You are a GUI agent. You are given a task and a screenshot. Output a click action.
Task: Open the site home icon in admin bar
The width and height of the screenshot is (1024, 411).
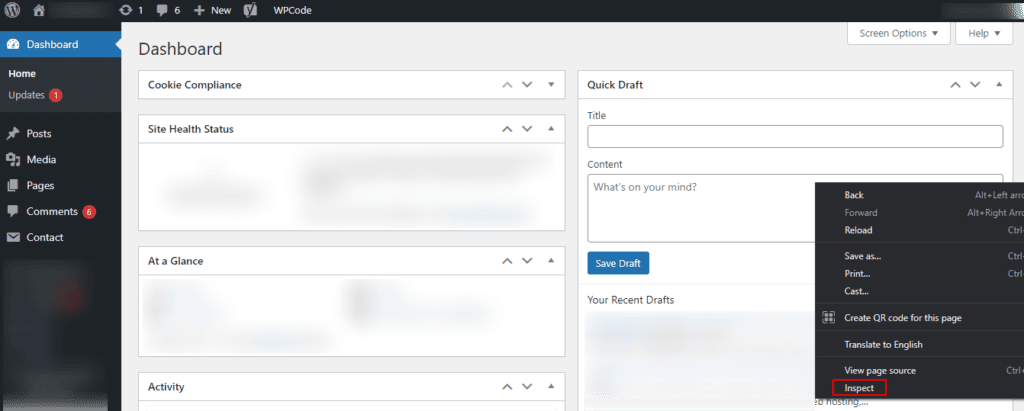point(39,10)
